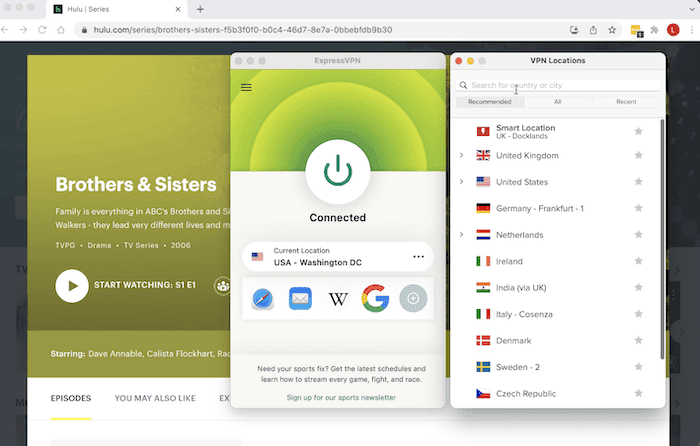Click United Kingdom flag icon

click(x=483, y=155)
